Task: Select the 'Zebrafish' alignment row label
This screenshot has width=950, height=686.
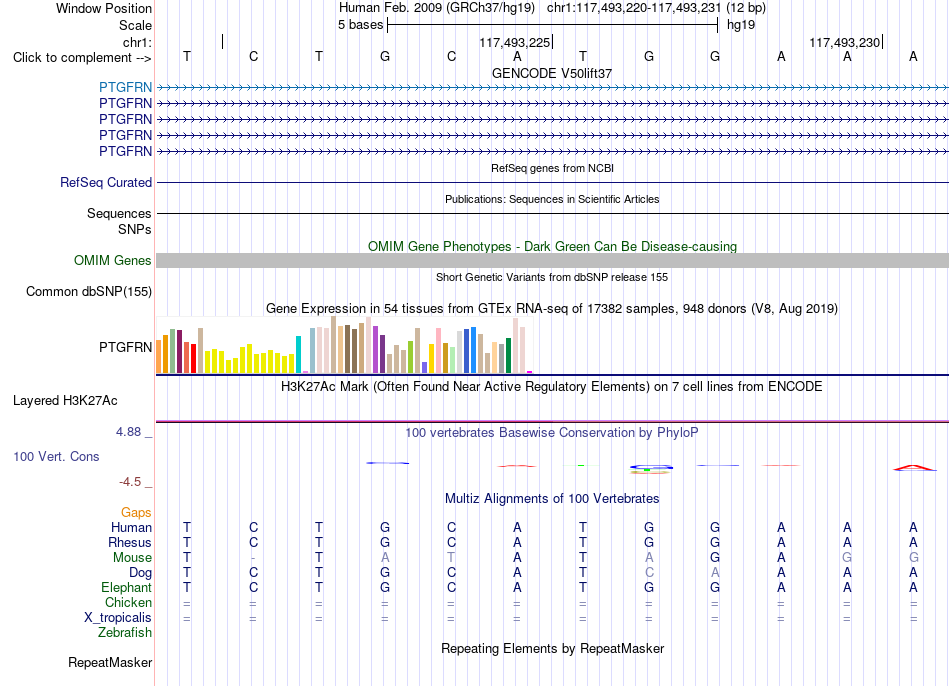Action: click(125, 632)
